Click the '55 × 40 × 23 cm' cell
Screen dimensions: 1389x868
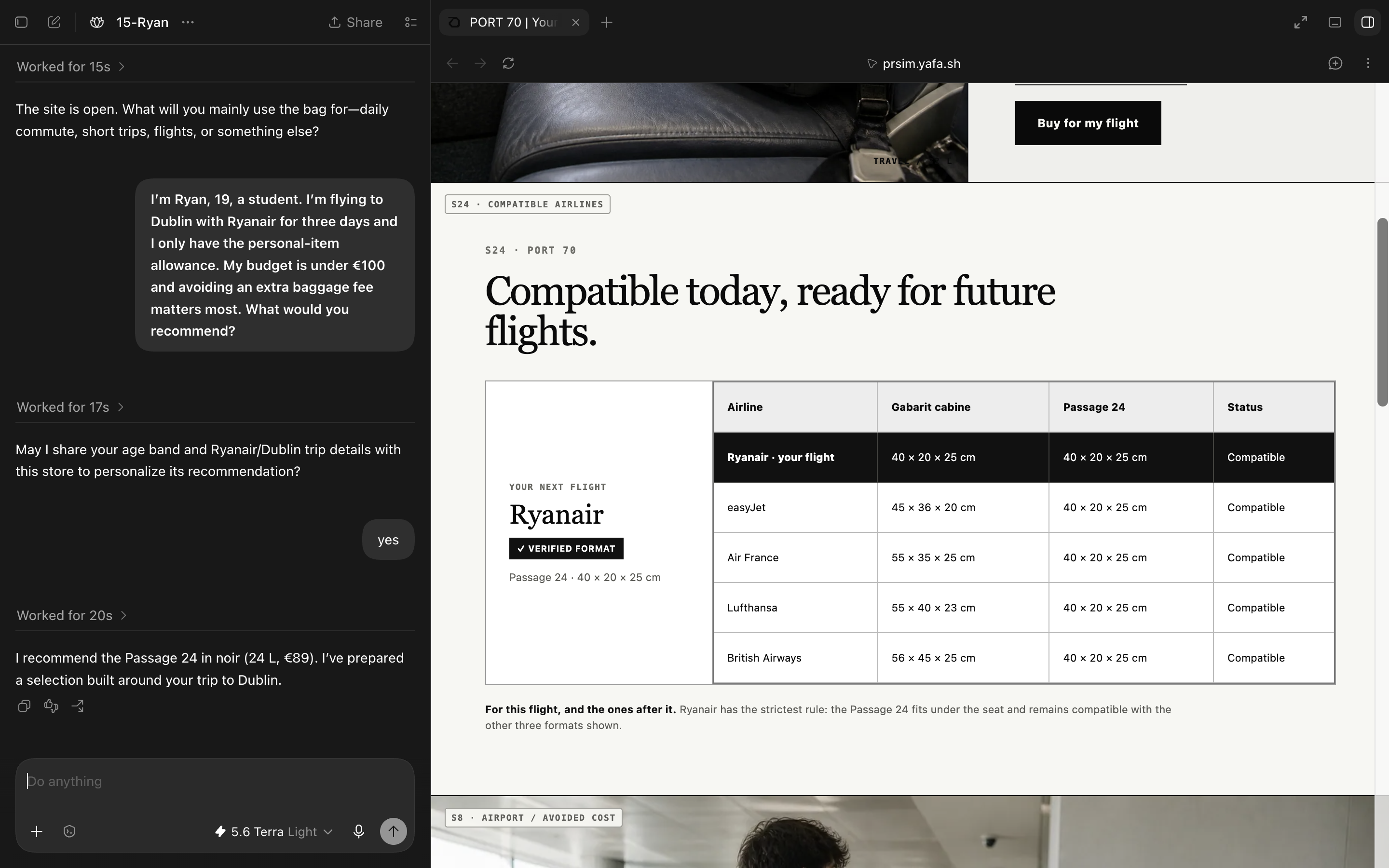963,608
